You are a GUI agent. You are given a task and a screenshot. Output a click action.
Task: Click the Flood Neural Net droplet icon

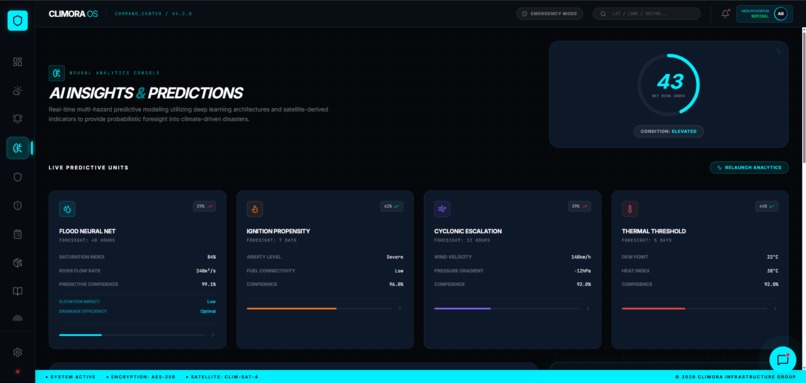(x=67, y=209)
